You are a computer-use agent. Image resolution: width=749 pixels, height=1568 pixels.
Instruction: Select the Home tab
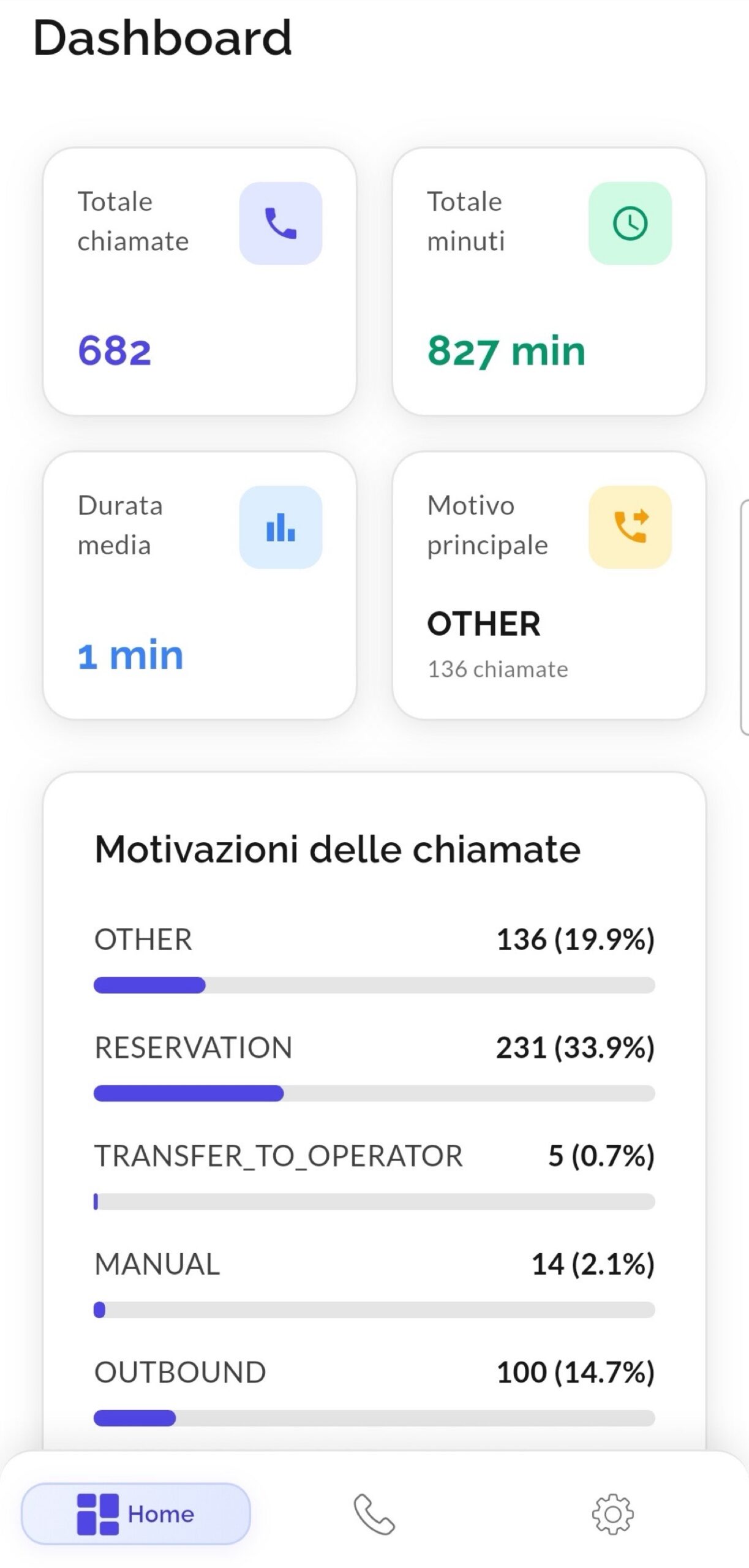click(x=136, y=1513)
